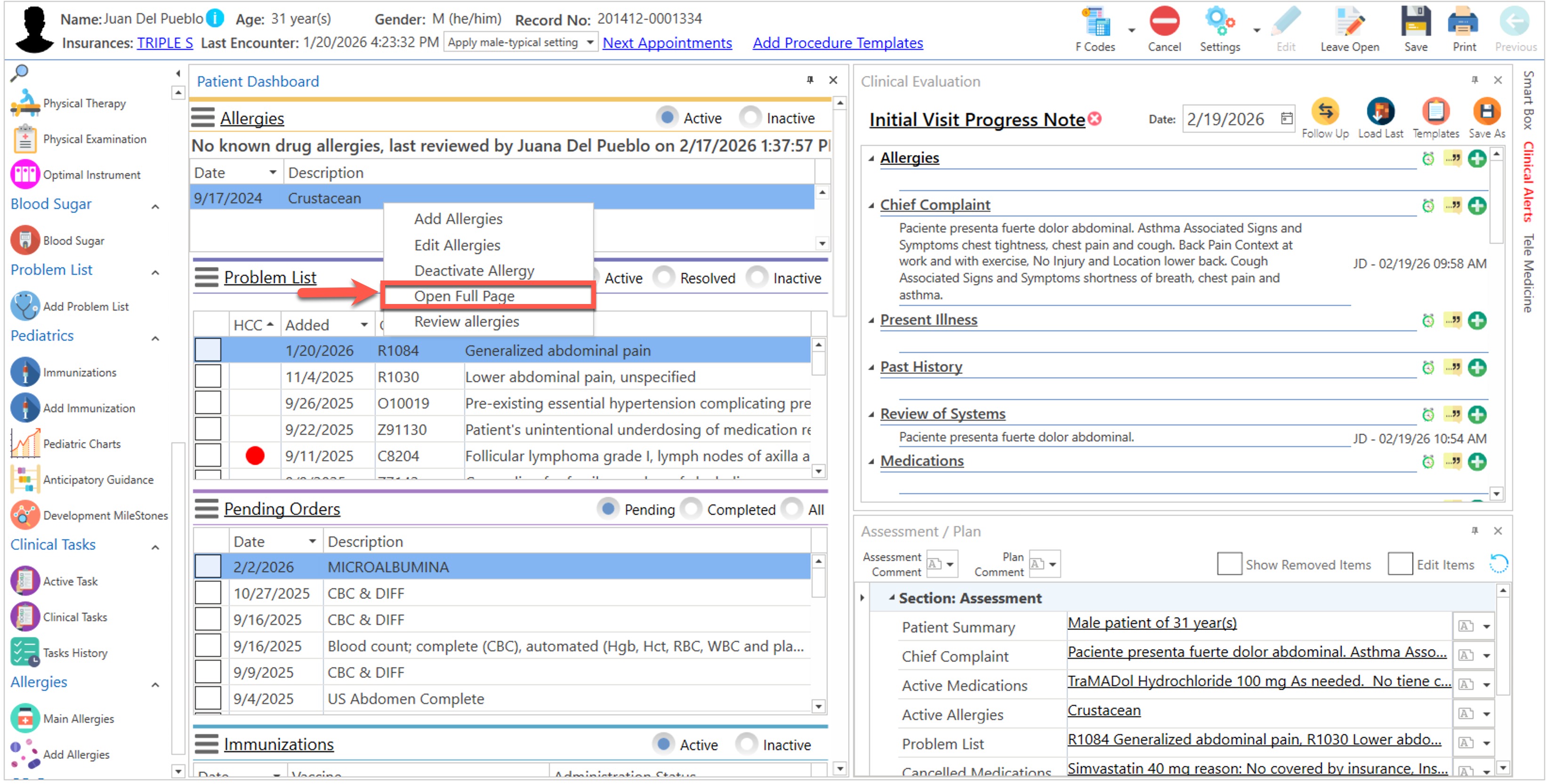Viewport: 1547px width, 784px height.
Task: Check the Show Removed Items checkbox
Action: point(1229,564)
